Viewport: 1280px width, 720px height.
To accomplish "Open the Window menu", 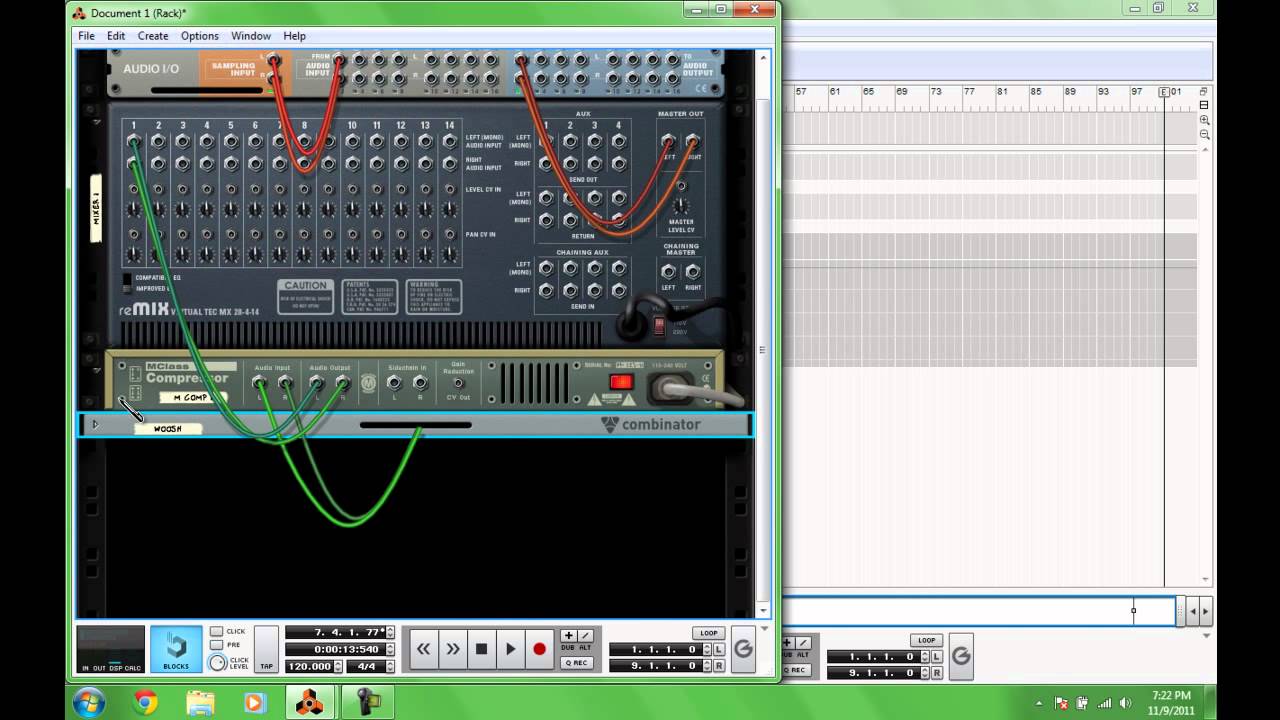I will (x=251, y=36).
